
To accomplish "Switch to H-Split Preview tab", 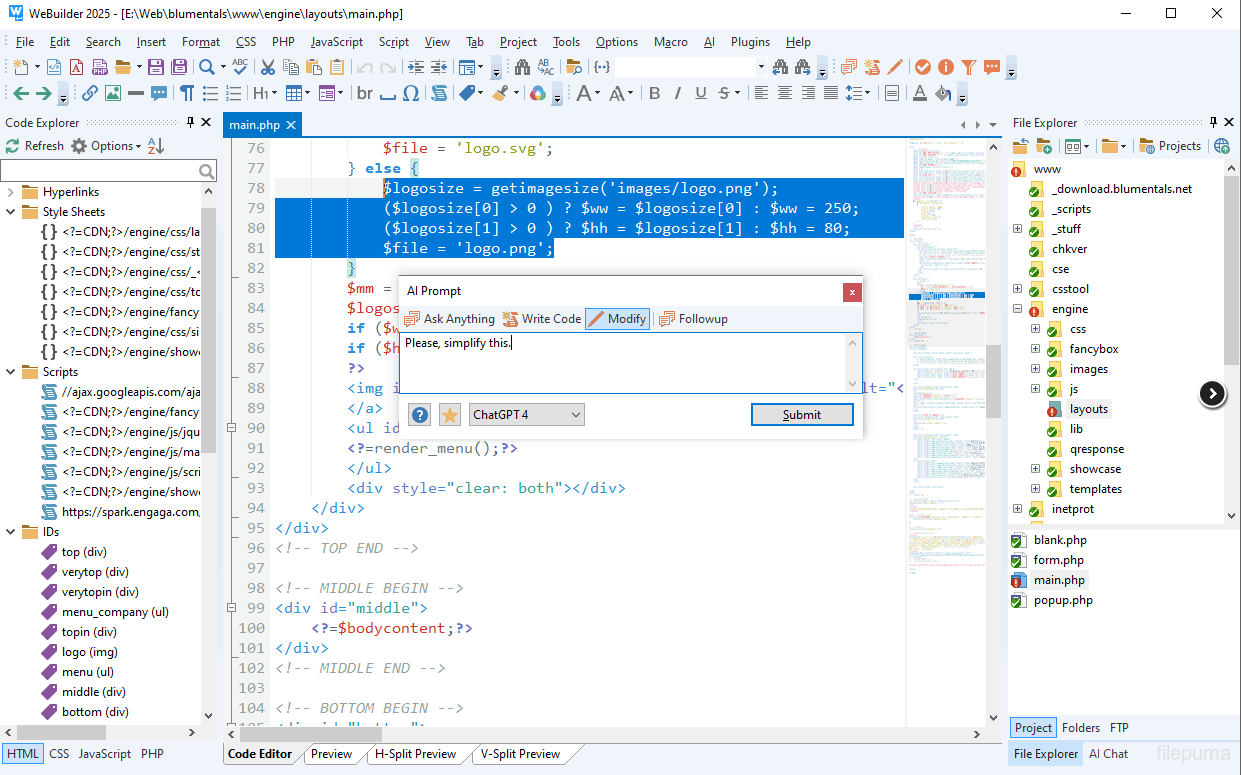I will point(415,754).
